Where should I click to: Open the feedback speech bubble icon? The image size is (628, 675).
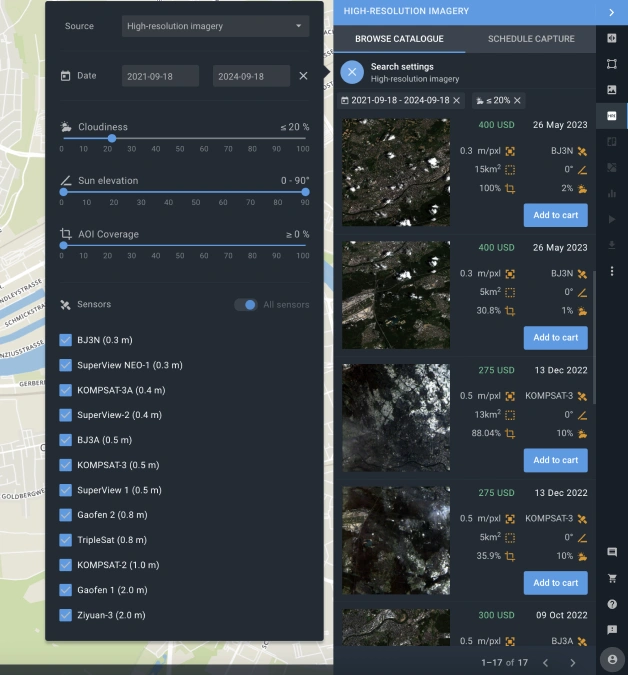coord(612,630)
